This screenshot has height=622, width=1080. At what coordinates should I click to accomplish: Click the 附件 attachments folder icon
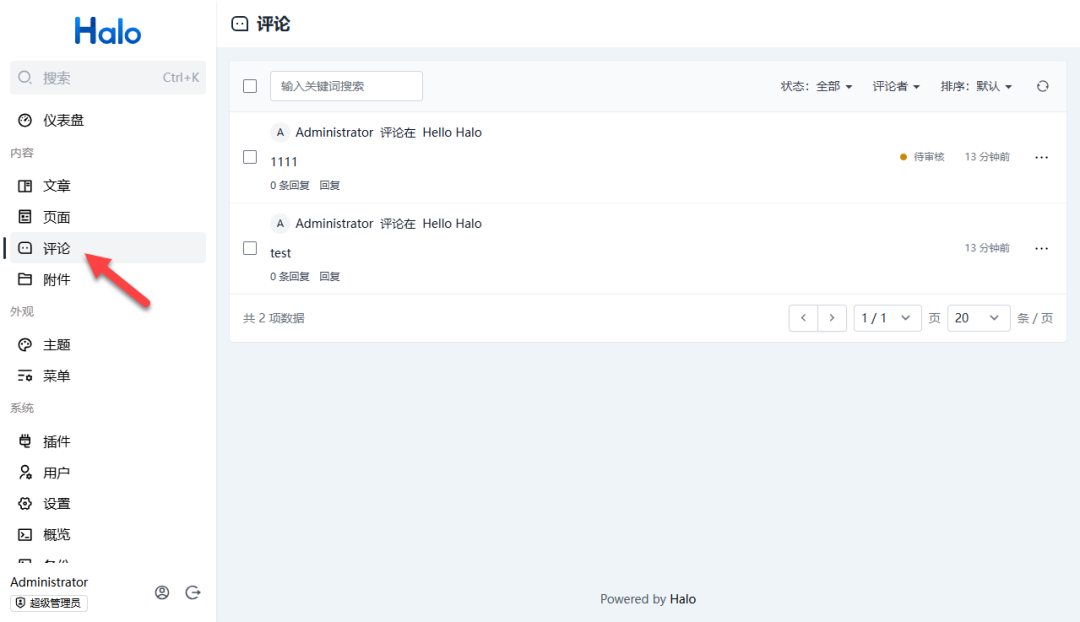click(x=25, y=279)
